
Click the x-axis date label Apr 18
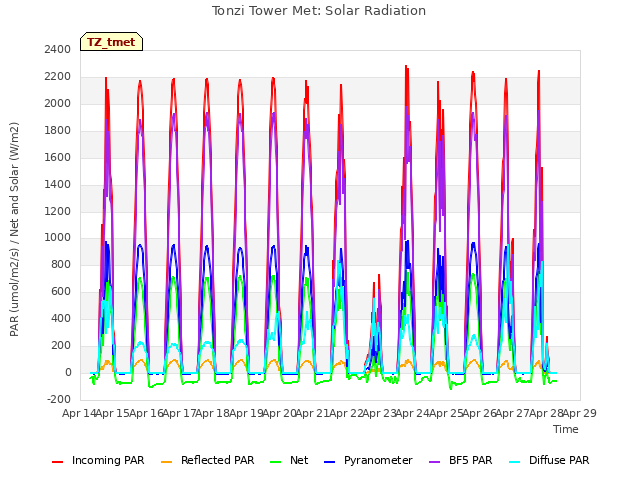tap(213, 413)
